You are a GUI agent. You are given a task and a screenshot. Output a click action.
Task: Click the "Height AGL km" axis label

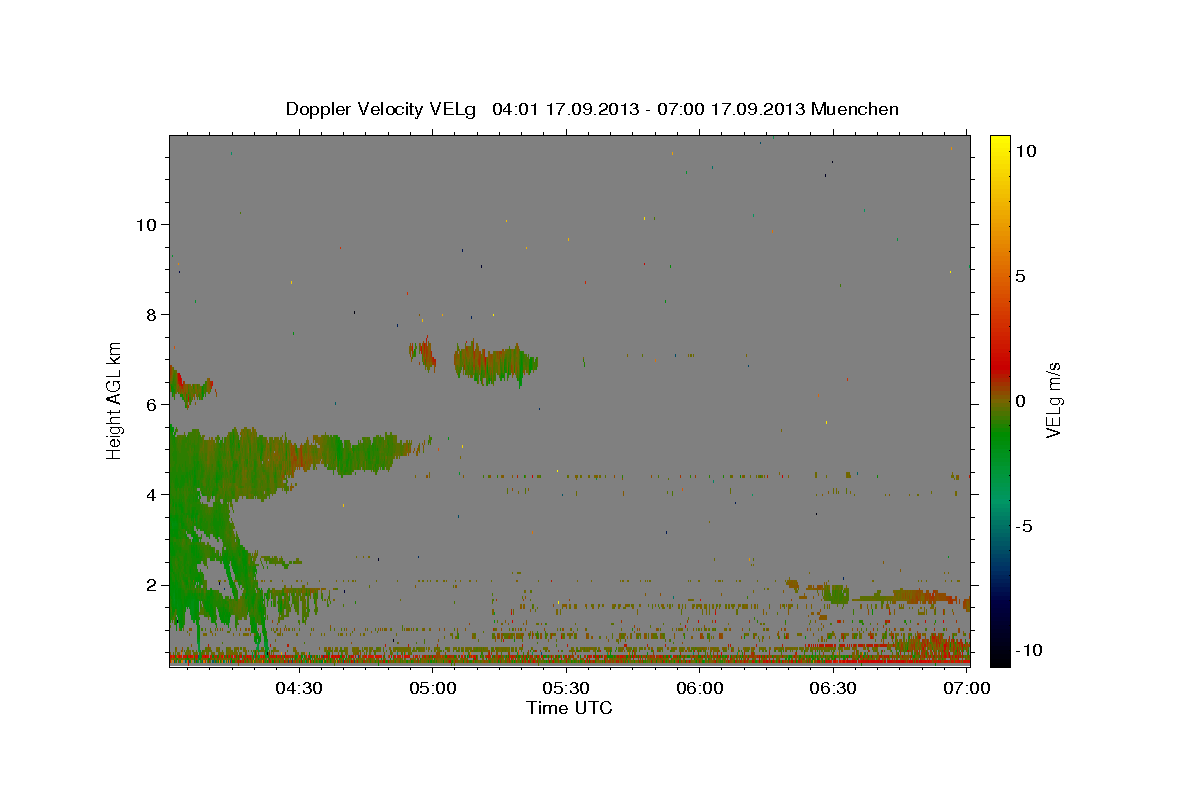point(115,401)
